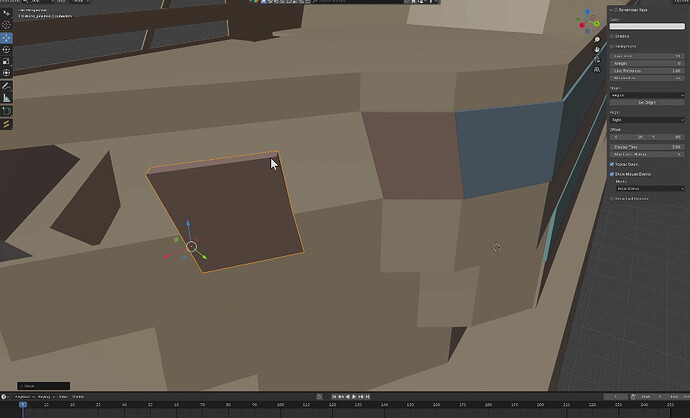Activate the Measure tool

[x=6, y=98]
